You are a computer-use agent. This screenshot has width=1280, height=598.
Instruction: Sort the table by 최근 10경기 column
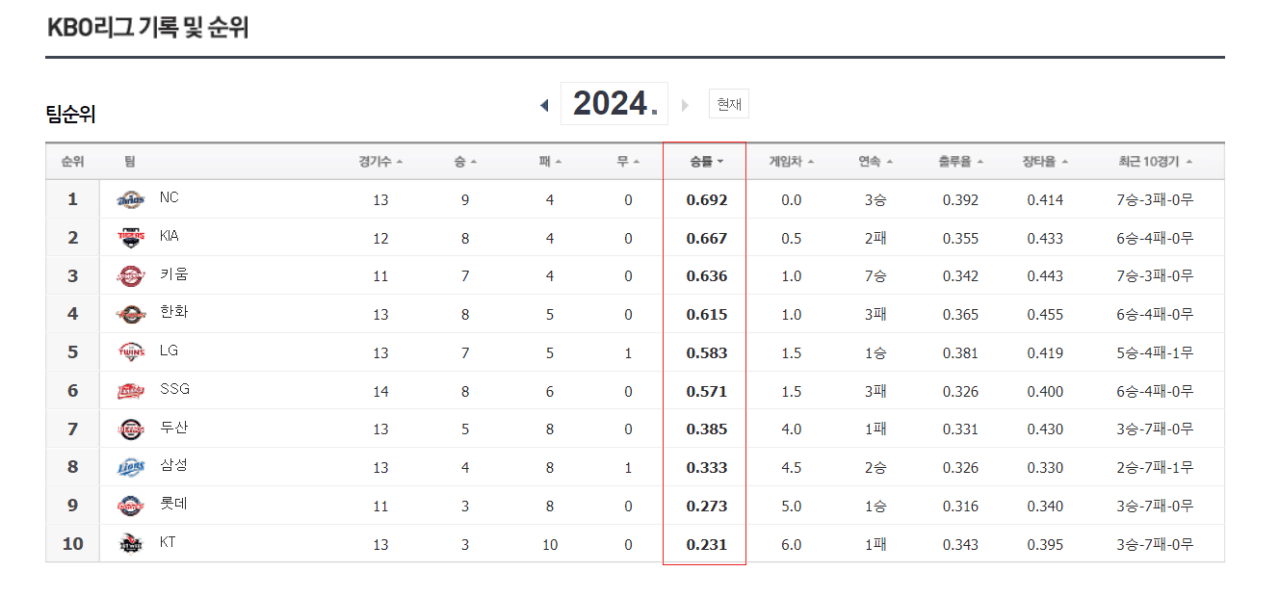pos(1155,162)
